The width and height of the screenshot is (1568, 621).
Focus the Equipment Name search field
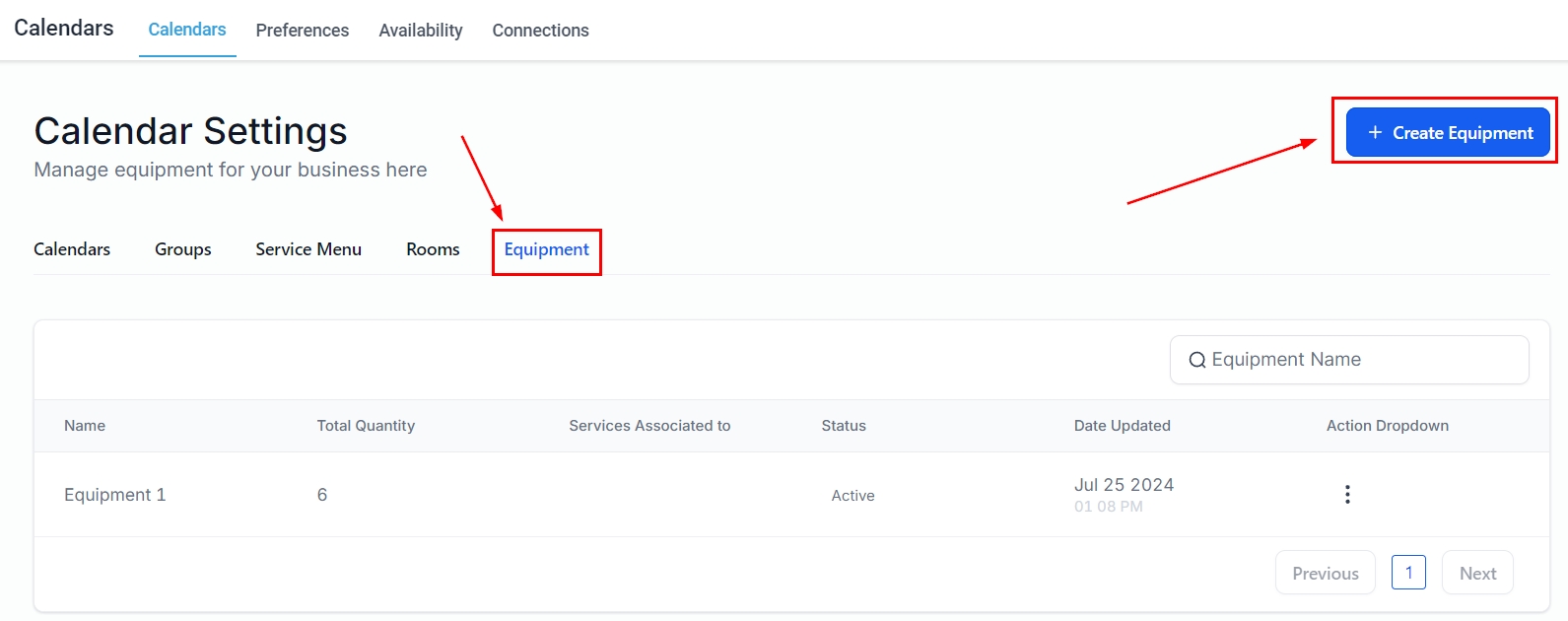coord(1360,360)
